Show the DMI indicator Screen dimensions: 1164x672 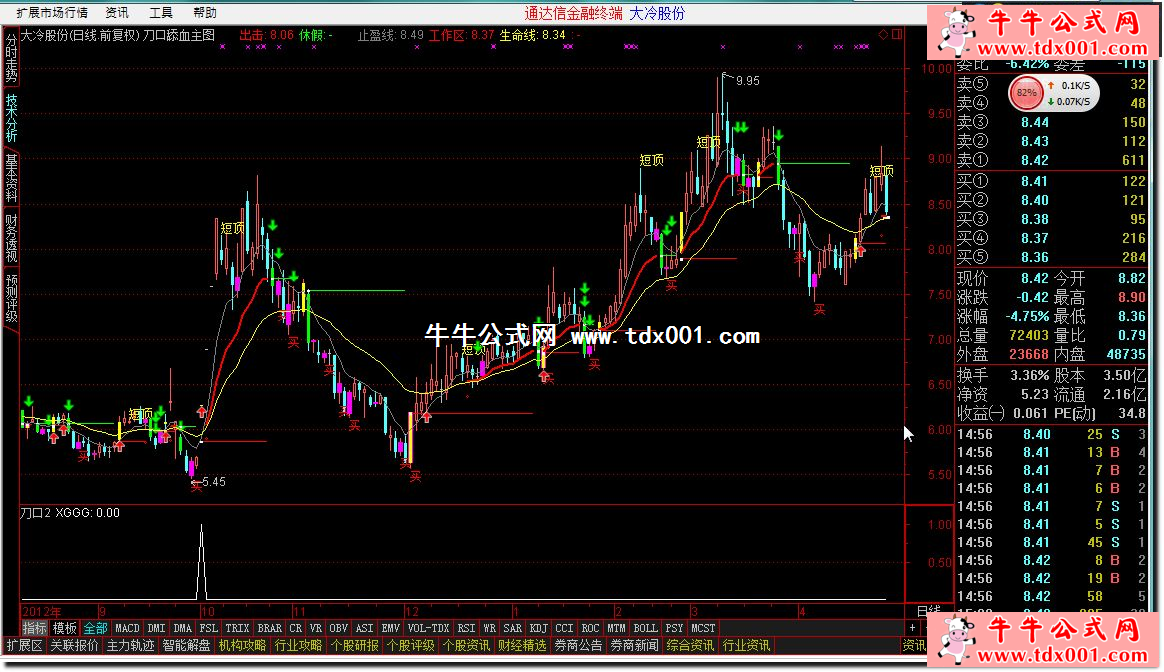(x=156, y=628)
